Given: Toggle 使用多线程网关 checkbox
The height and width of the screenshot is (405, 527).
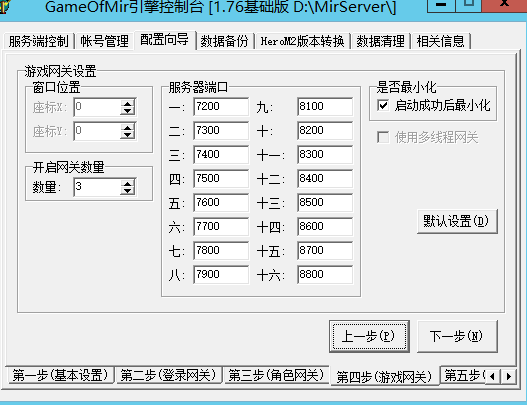Looking at the screenshot, I should [x=383, y=137].
